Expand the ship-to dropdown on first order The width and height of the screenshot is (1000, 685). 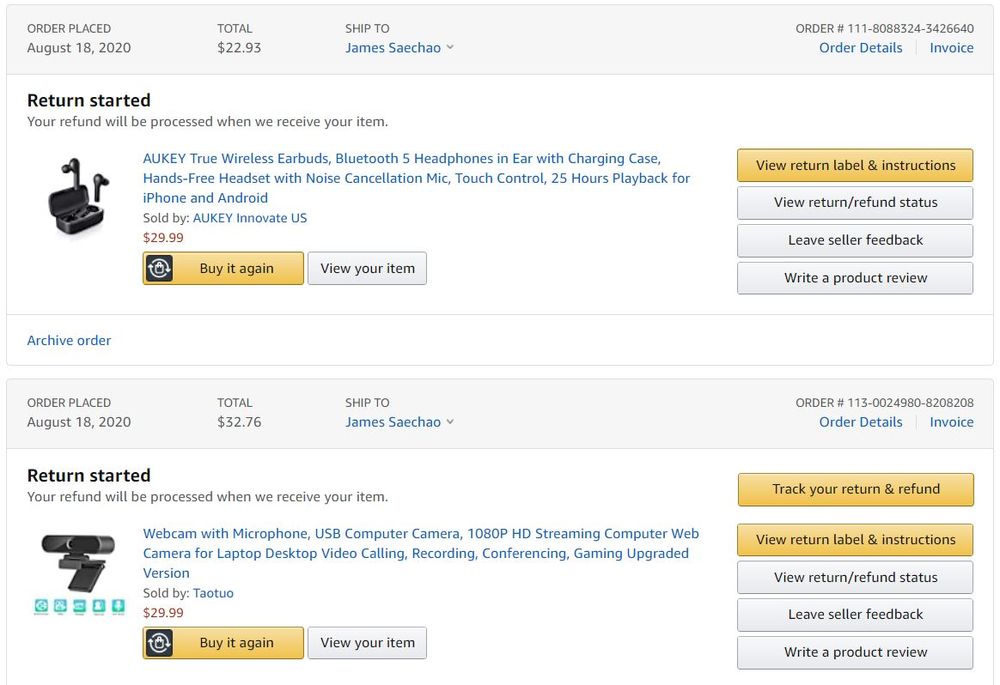450,48
